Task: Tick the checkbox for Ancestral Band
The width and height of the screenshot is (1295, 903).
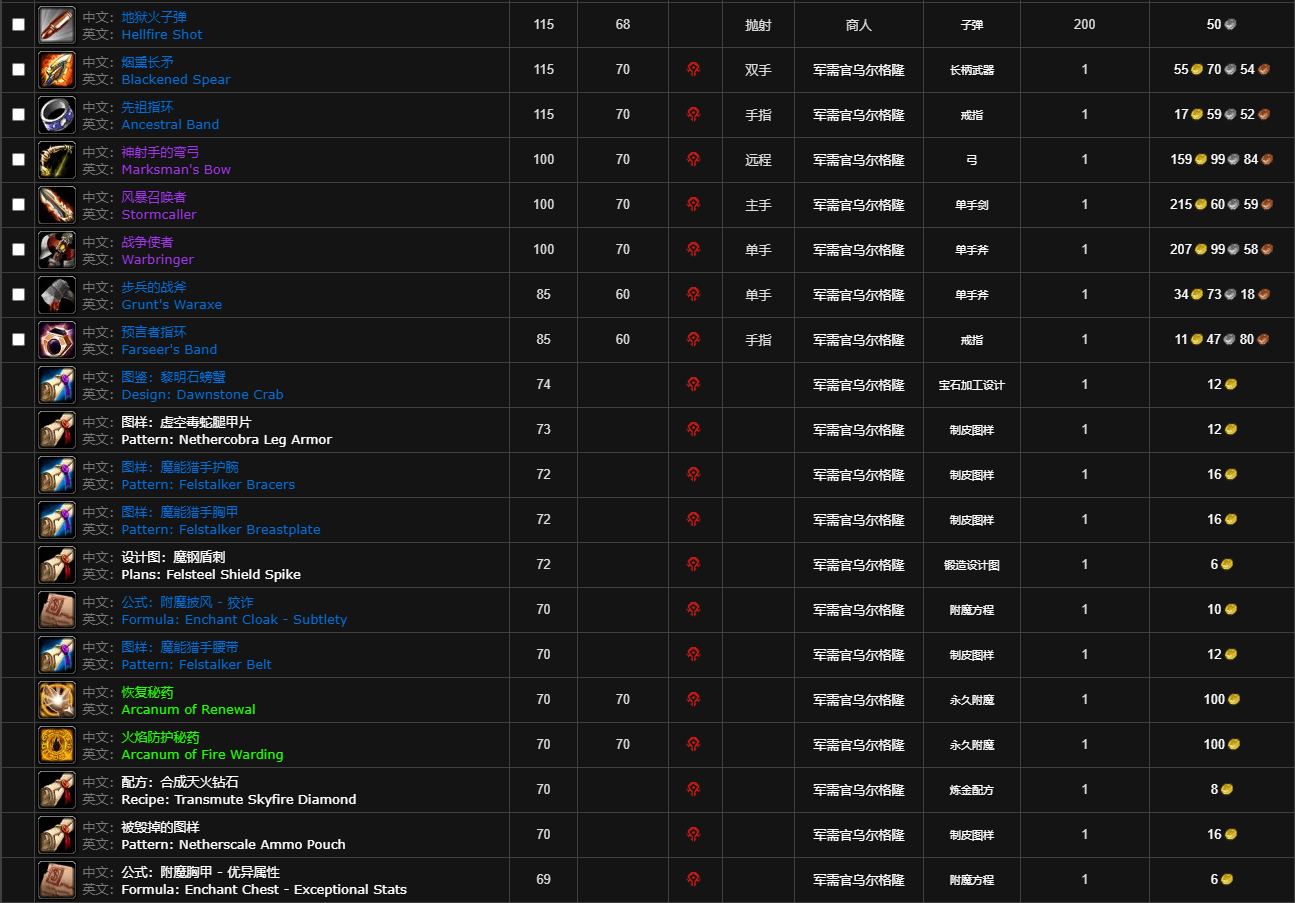Action: pyautogui.click(x=18, y=115)
